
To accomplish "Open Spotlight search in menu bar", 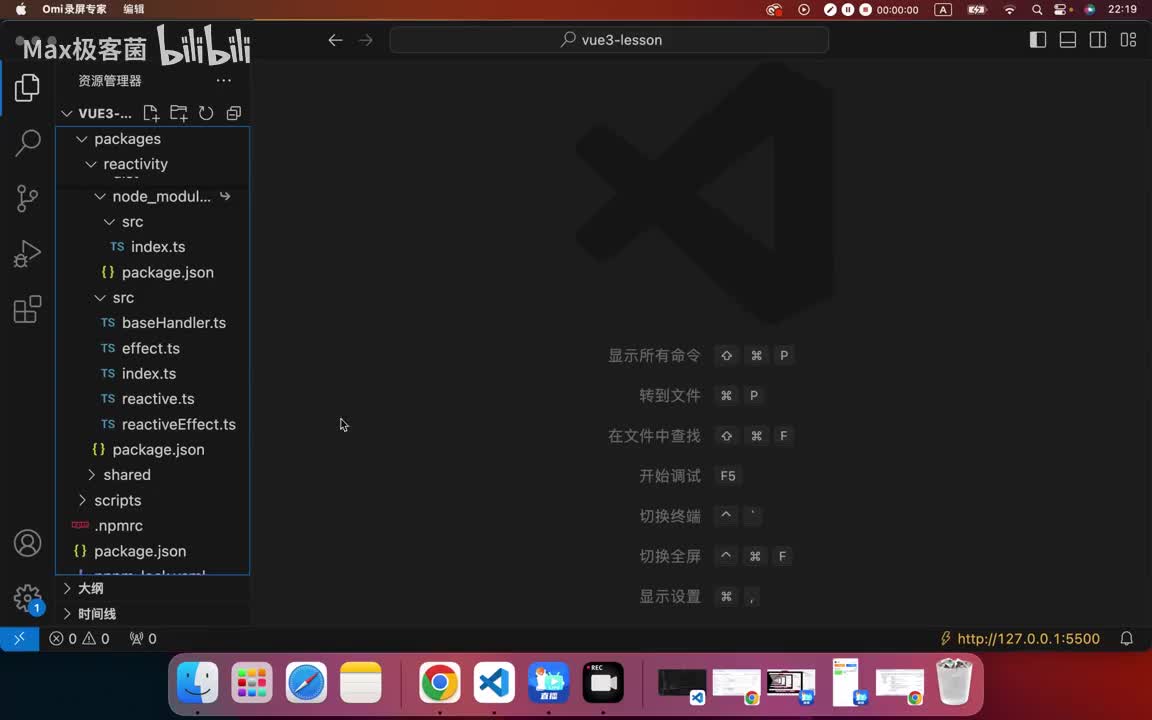I will click(x=1037, y=10).
